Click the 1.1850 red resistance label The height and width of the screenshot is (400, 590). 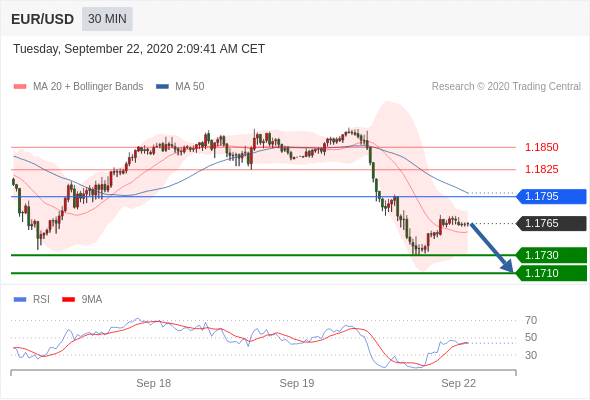541,147
